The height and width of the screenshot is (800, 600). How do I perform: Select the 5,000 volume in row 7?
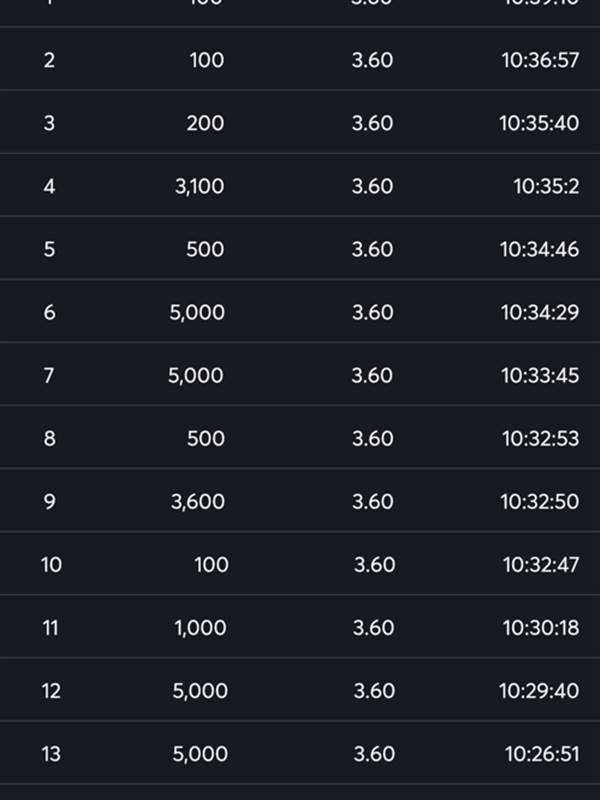(x=196, y=376)
